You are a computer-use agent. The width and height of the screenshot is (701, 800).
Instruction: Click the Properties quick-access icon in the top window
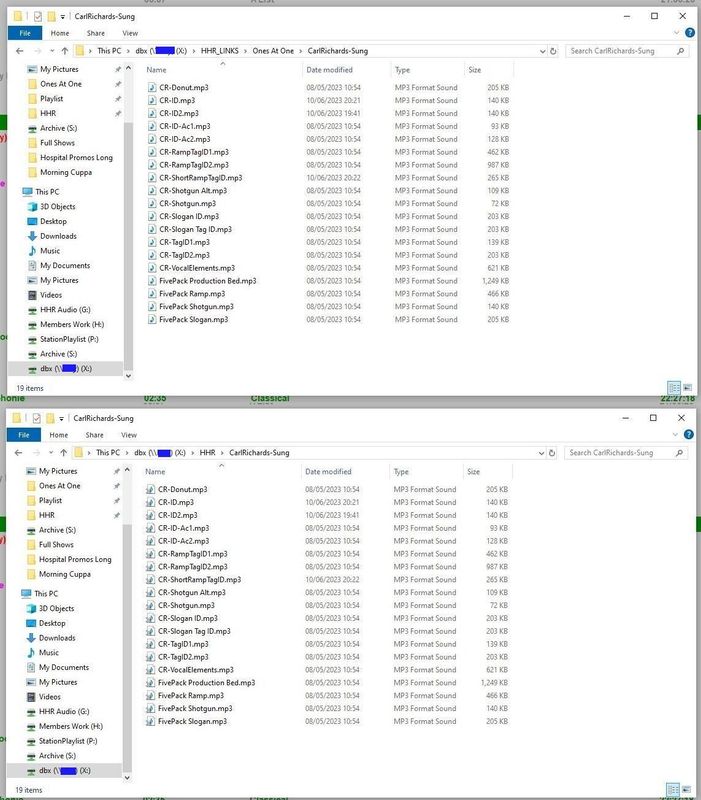click(x=38, y=16)
